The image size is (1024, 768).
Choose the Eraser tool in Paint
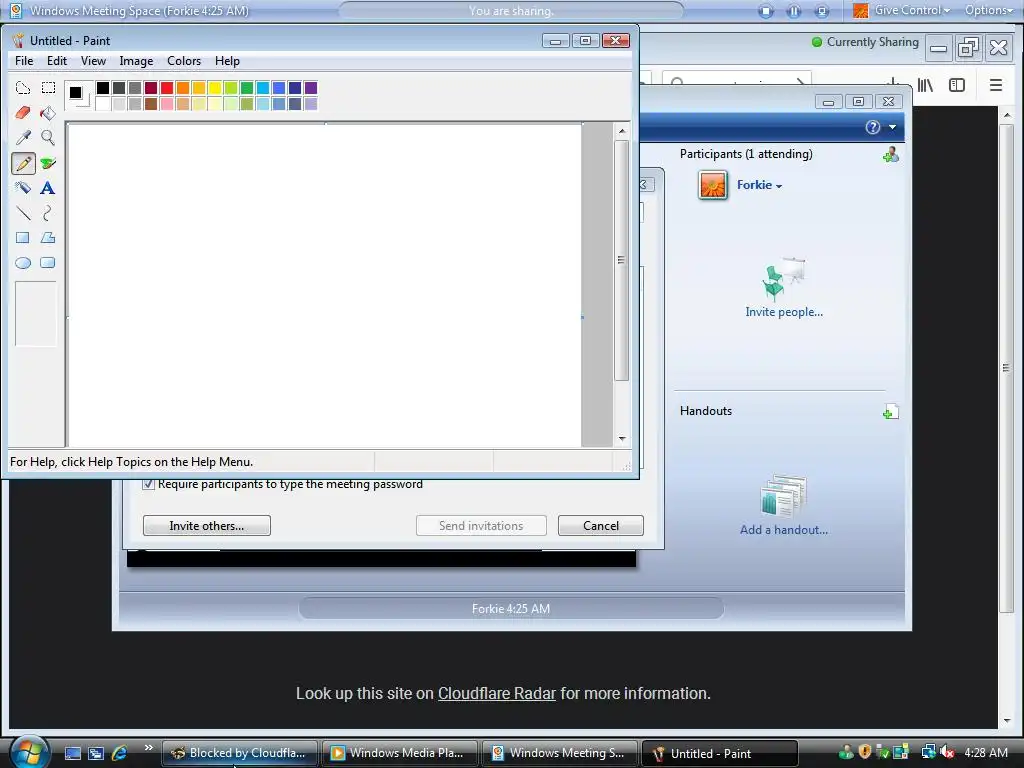tap(23, 113)
